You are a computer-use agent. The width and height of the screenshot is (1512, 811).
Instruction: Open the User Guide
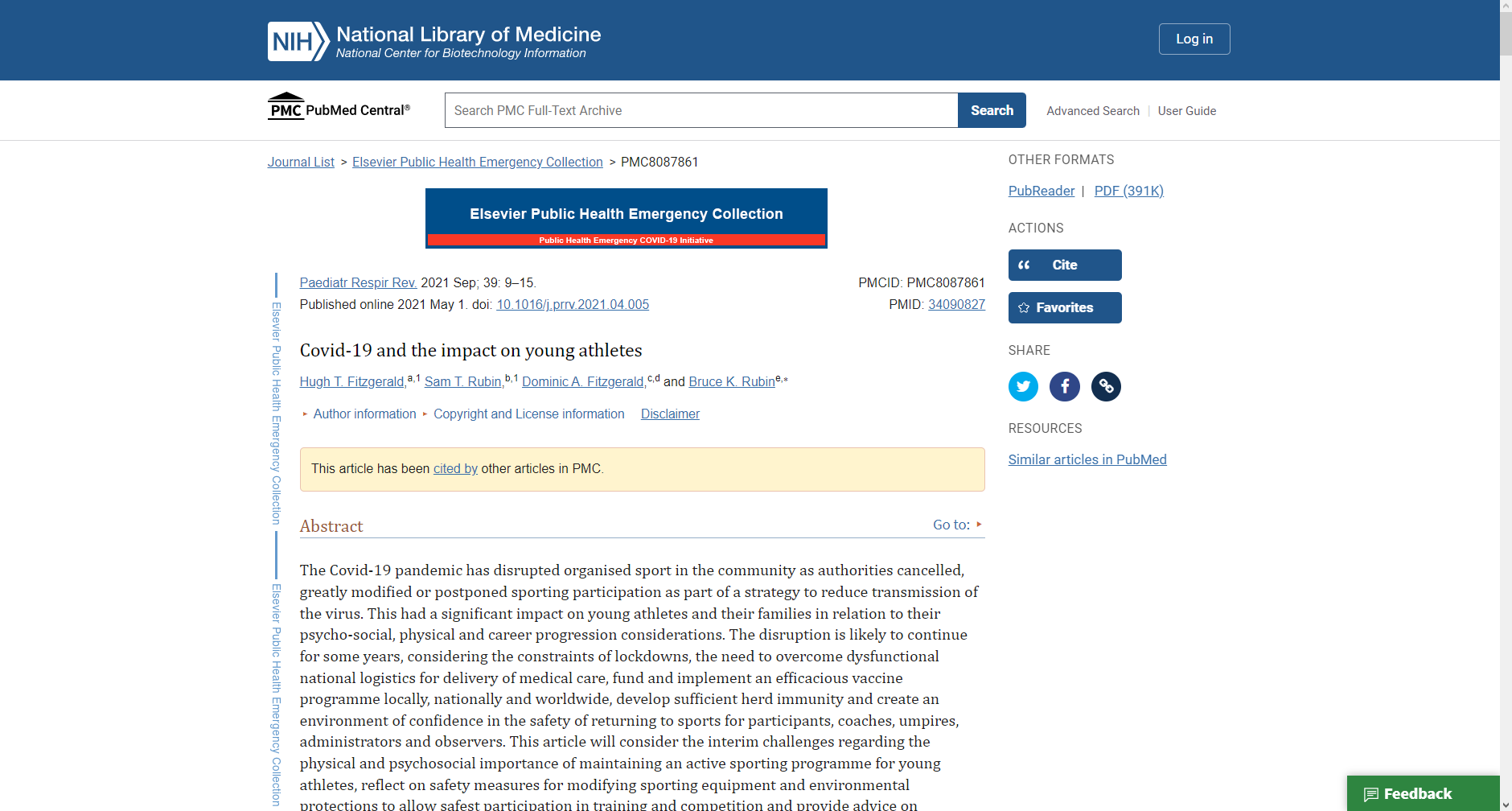[1186, 111]
